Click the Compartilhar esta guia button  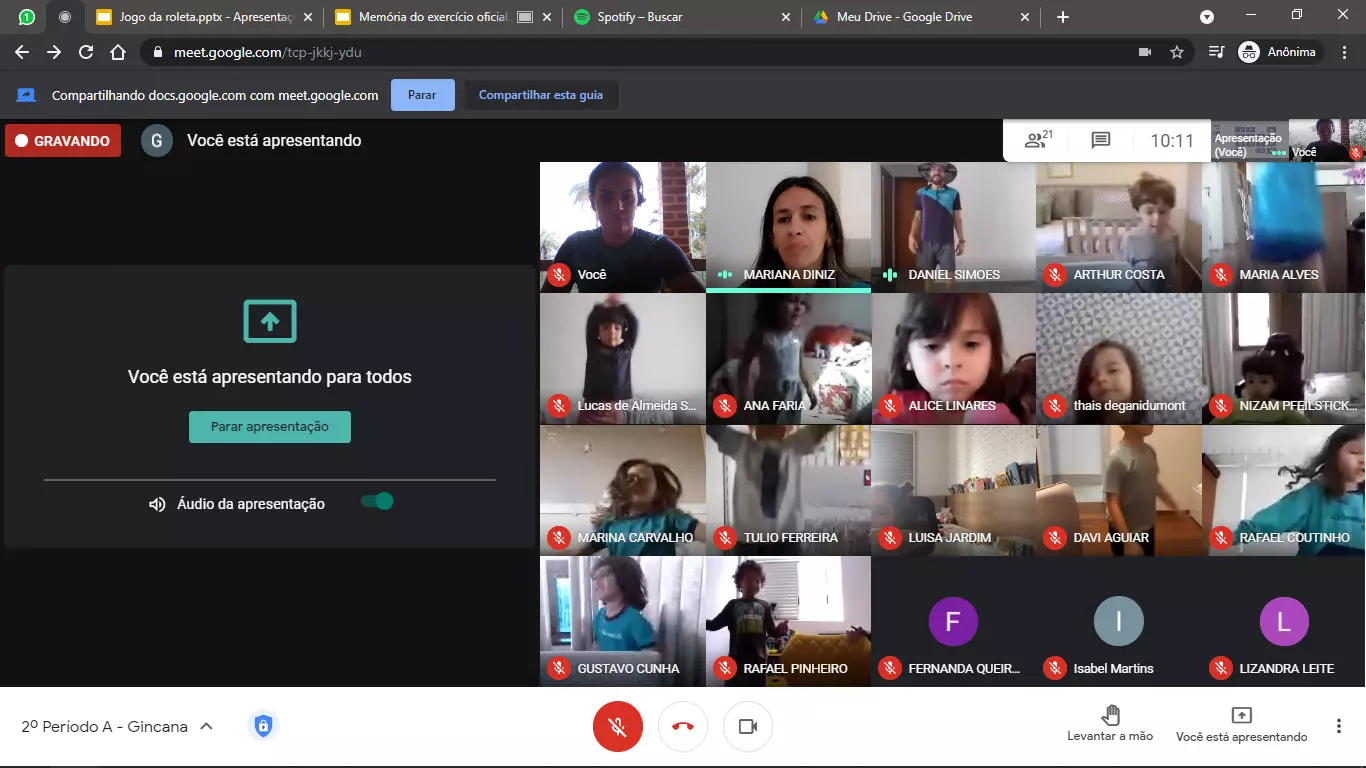point(540,95)
